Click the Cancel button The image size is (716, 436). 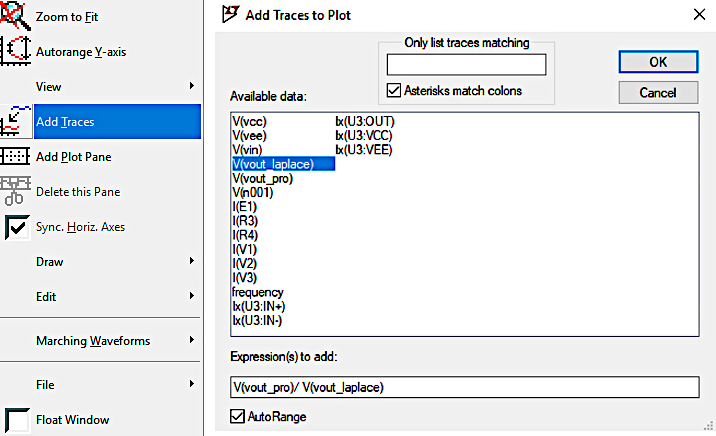(x=658, y=93)
